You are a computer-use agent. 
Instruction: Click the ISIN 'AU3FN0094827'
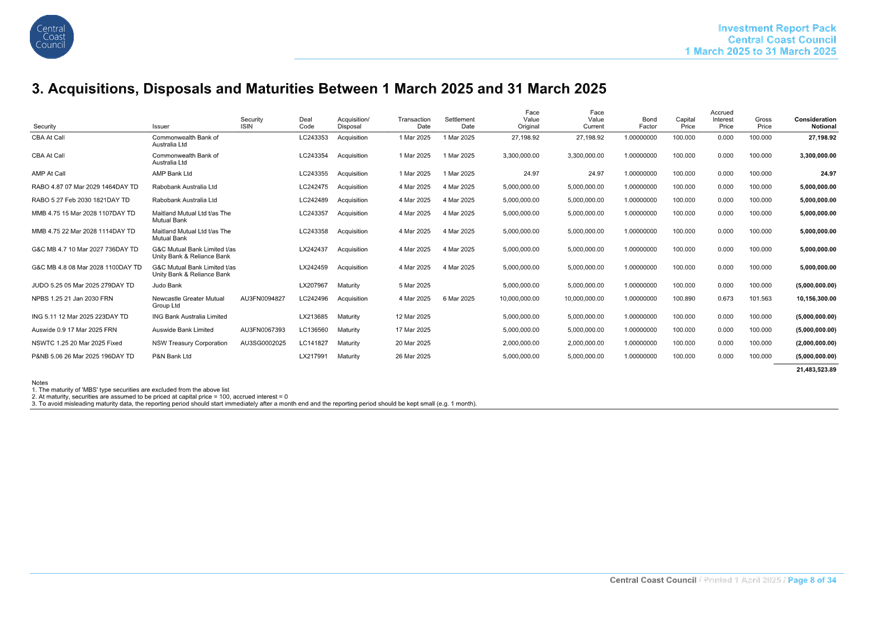pos(263,299)
